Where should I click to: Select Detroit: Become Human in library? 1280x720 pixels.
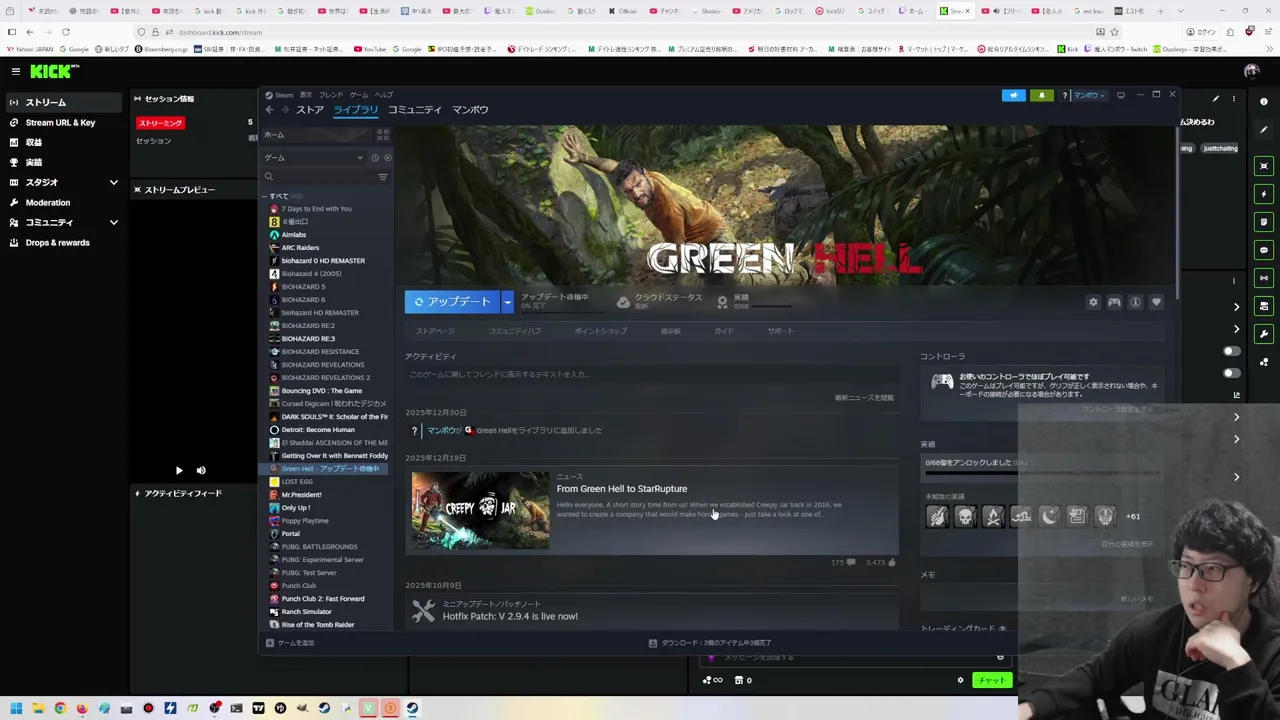pyautogui.click(x=318, y=430)
